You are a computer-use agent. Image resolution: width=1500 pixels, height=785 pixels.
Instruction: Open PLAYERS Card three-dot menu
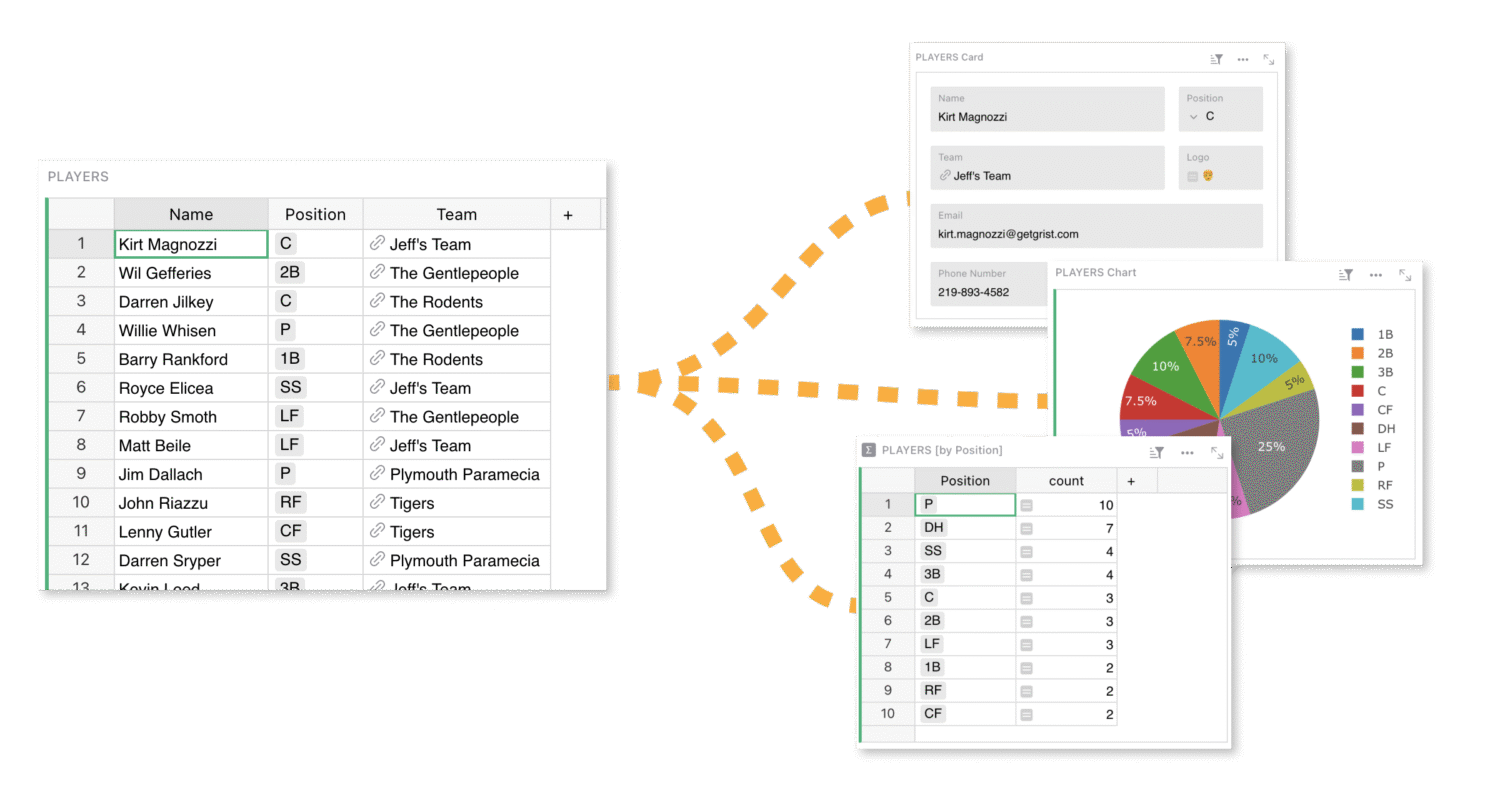[x=1243, y=59]
